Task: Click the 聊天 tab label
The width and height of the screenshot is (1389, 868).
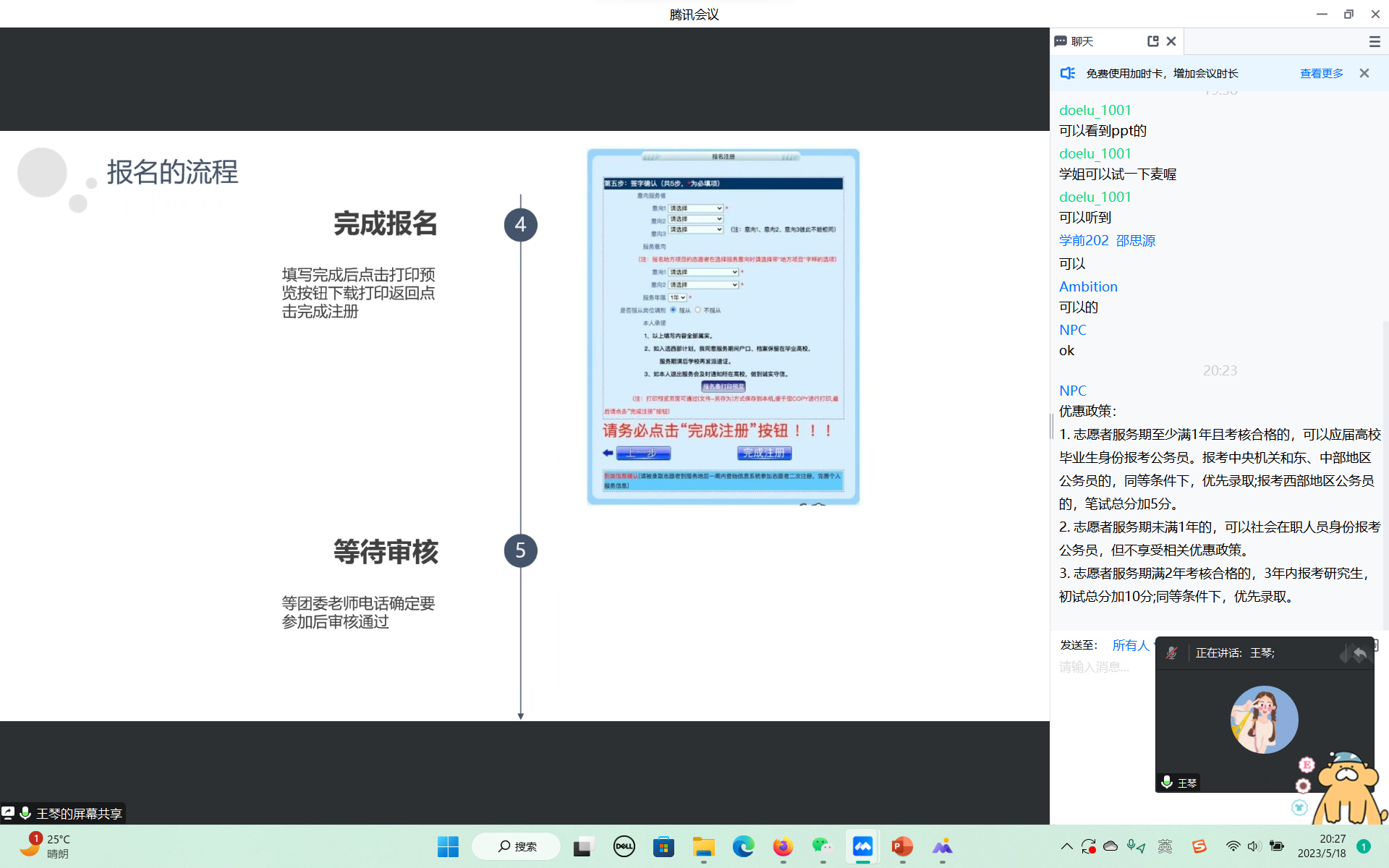Action: (x=1082, y=42)
